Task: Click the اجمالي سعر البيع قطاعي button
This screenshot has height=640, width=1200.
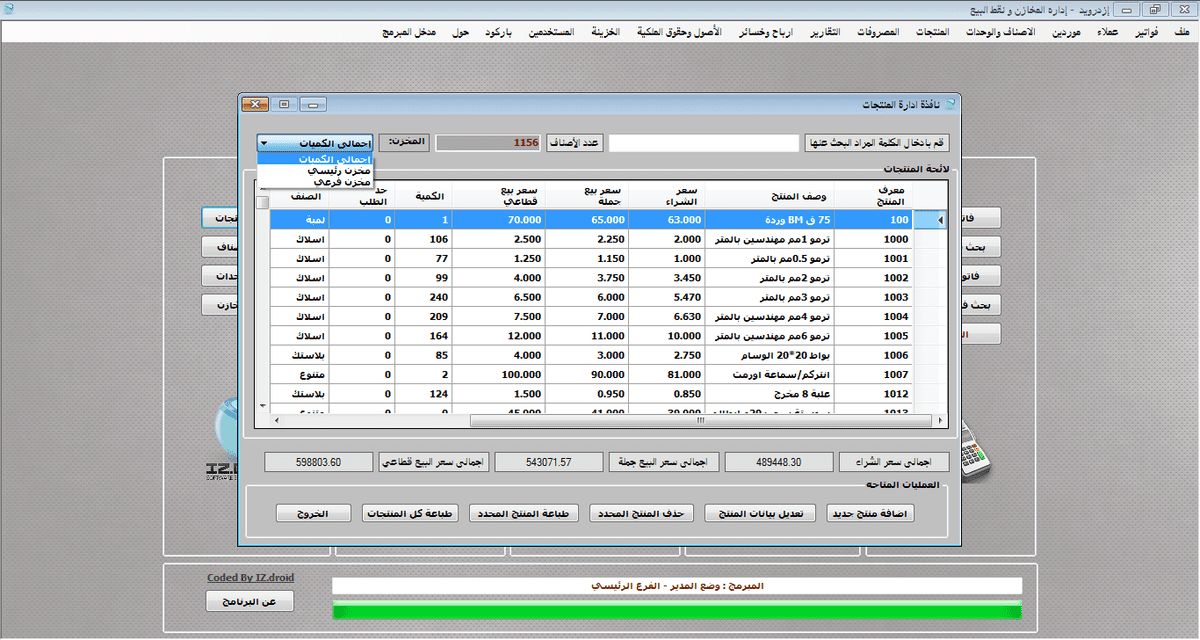Action: (433, 463)
